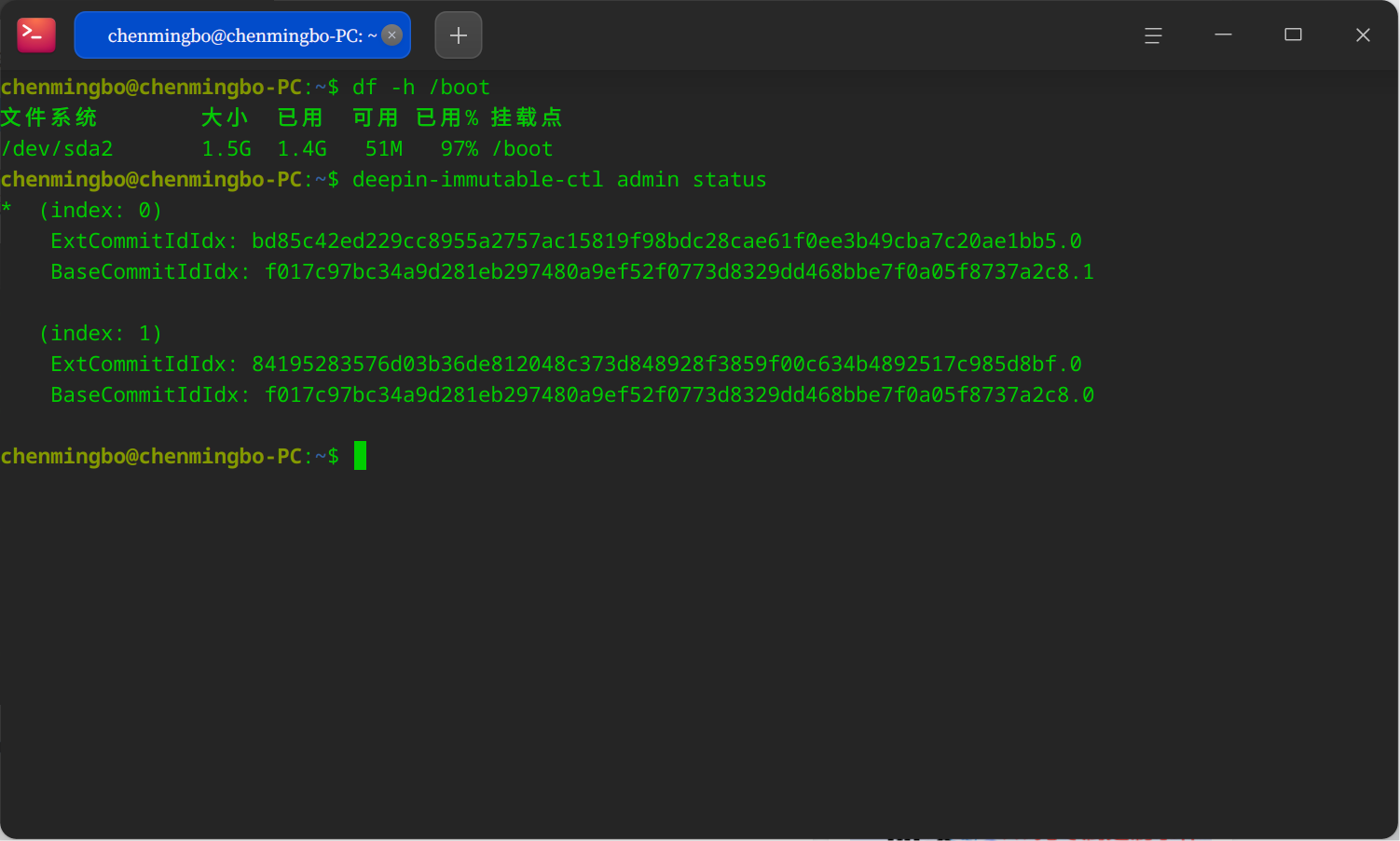Click the 'deepin-immutable-ctl admin status' command
This screenshot has height=841, width=1400.
559,180
